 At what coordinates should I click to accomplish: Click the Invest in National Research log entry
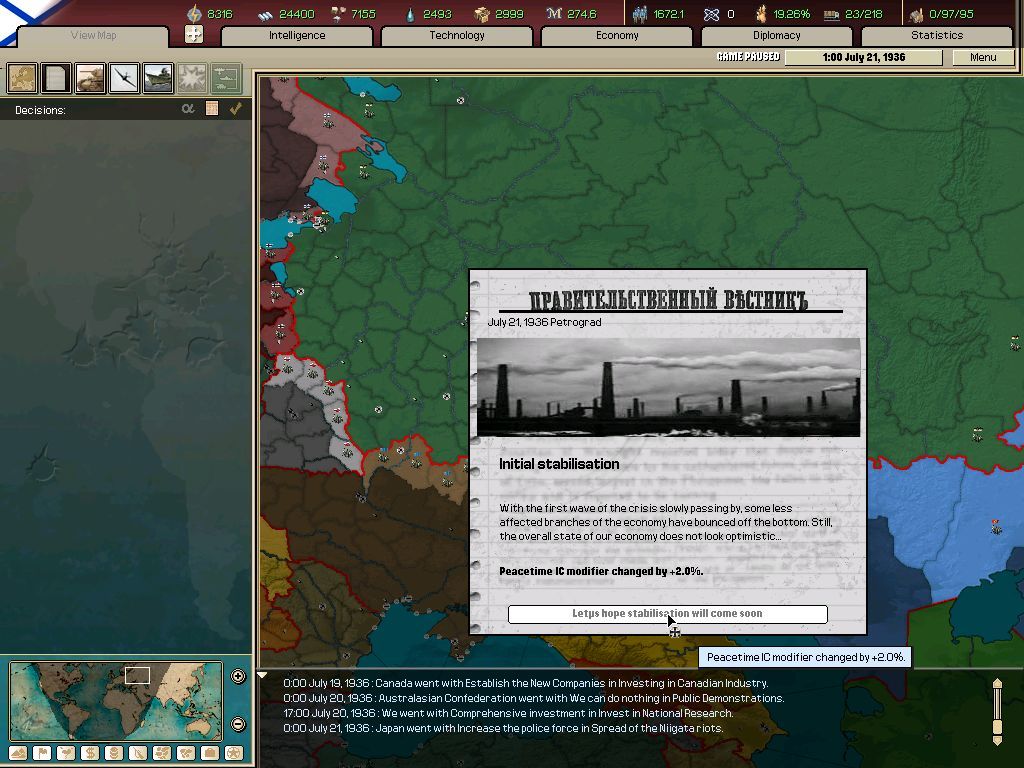tap(508, 713)
